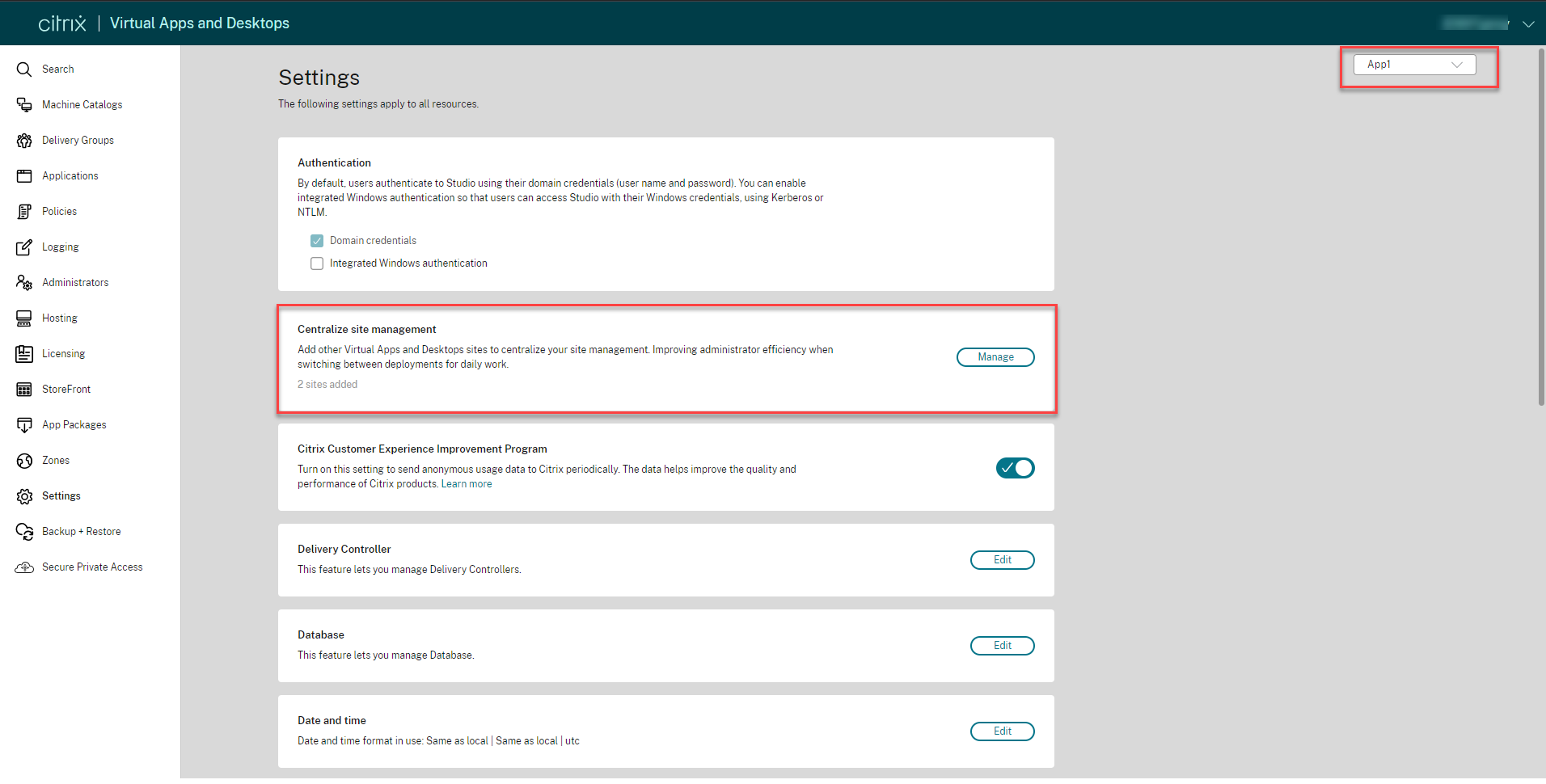Open the StoreFront section
The width and height of the screenshot is (1546, 784).
pos(65,389)
